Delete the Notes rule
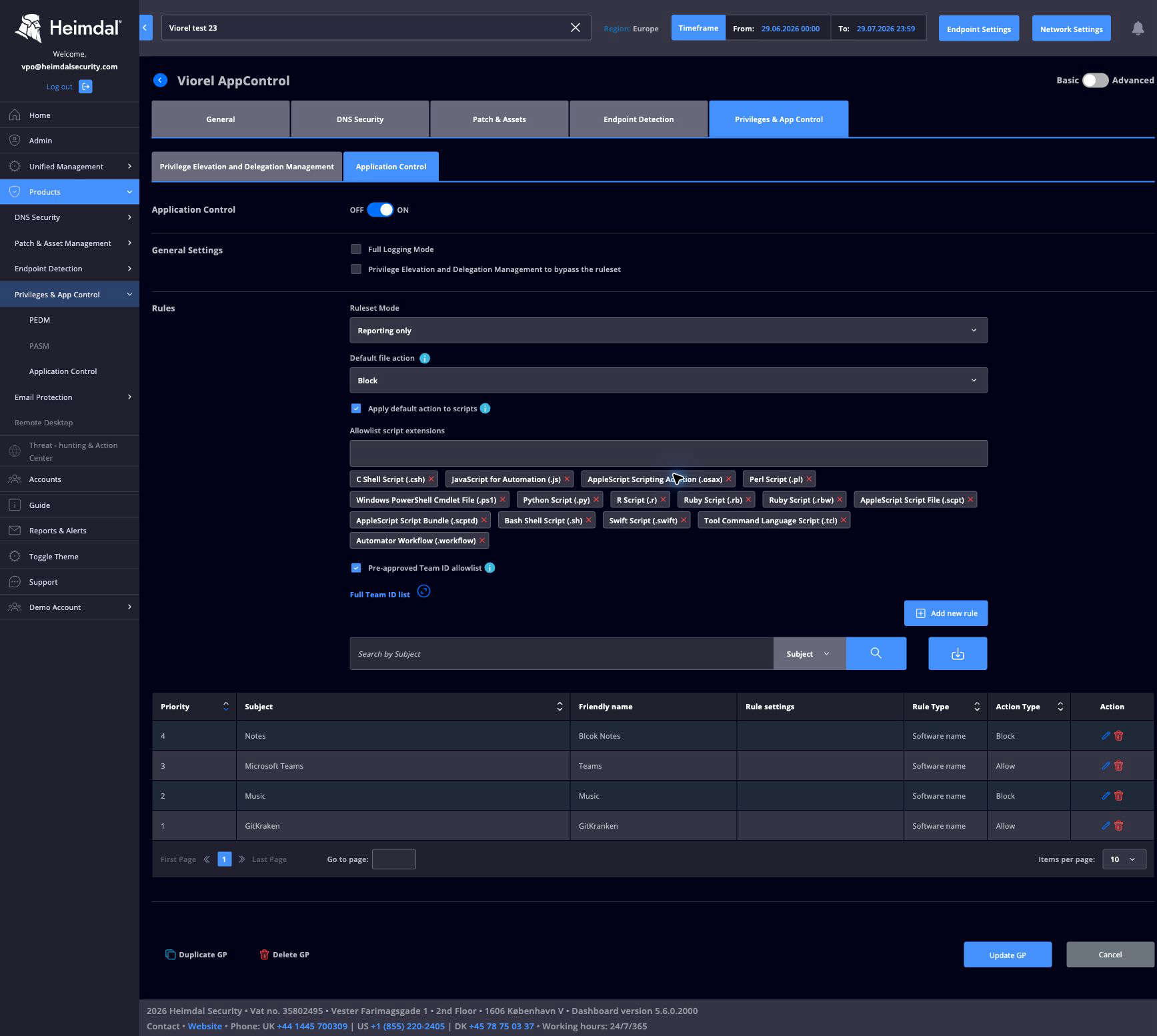This screenshot has height=1036, width=1157. (x=1119, y=736)
